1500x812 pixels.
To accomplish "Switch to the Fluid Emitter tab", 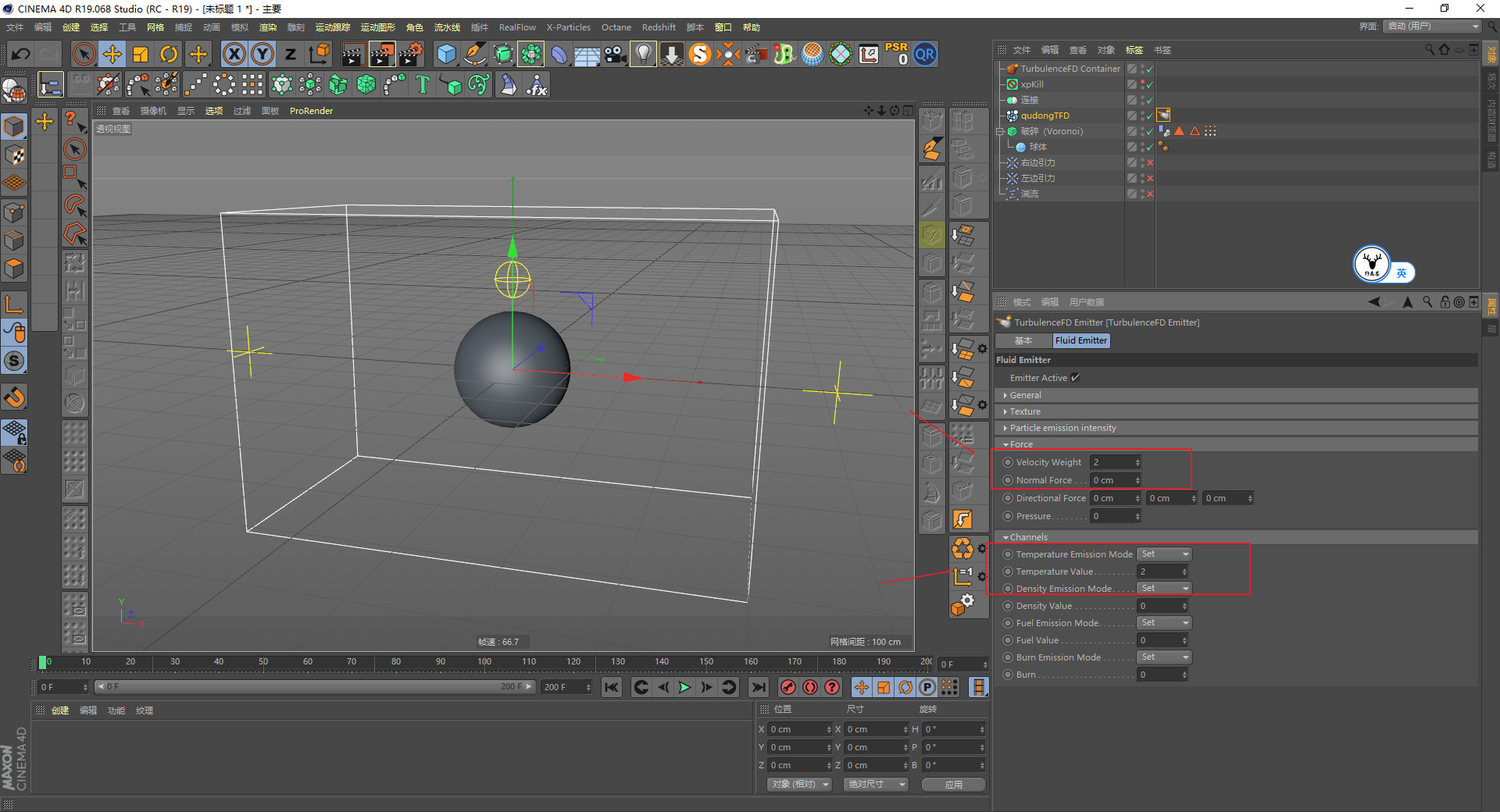I will (x=1080, y=340).
